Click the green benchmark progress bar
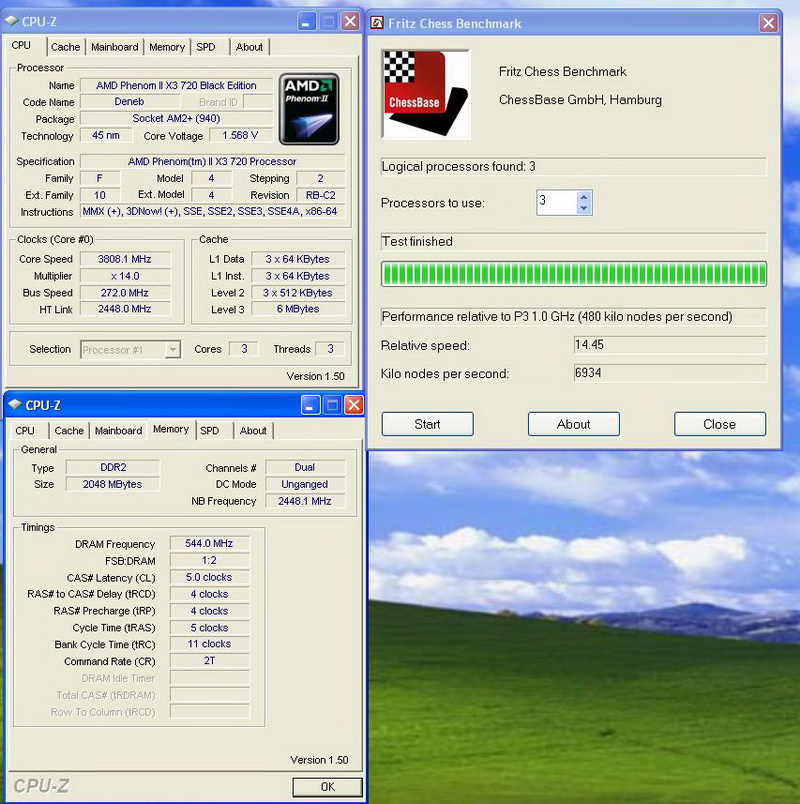 tap(574, 273)
